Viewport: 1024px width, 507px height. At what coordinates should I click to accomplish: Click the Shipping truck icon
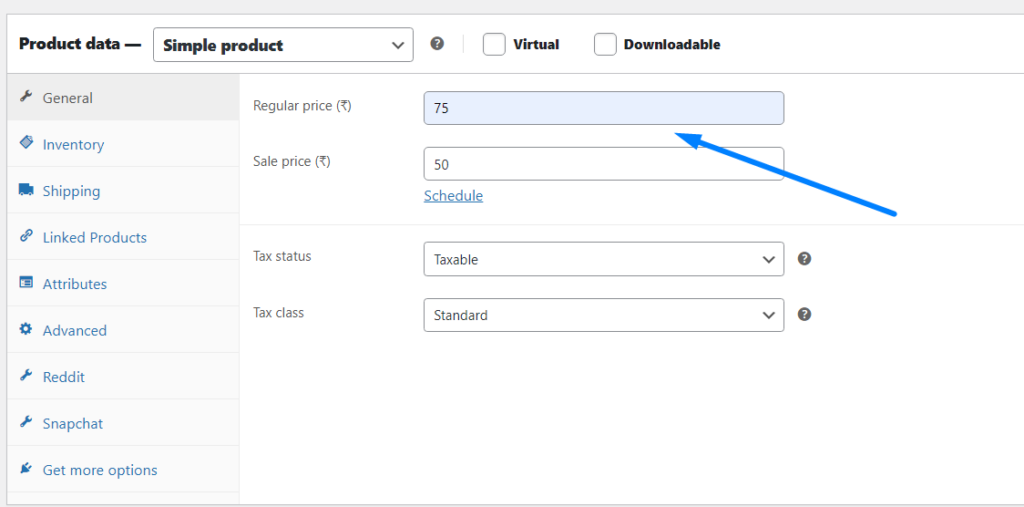(x=26, y=190)
